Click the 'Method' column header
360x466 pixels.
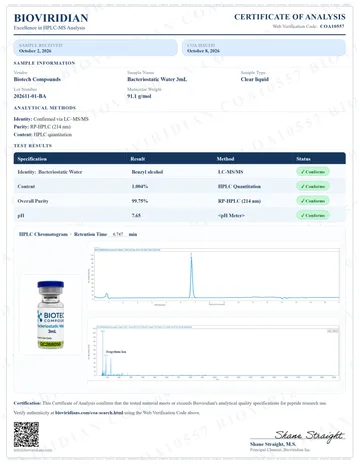click(225, 159)
